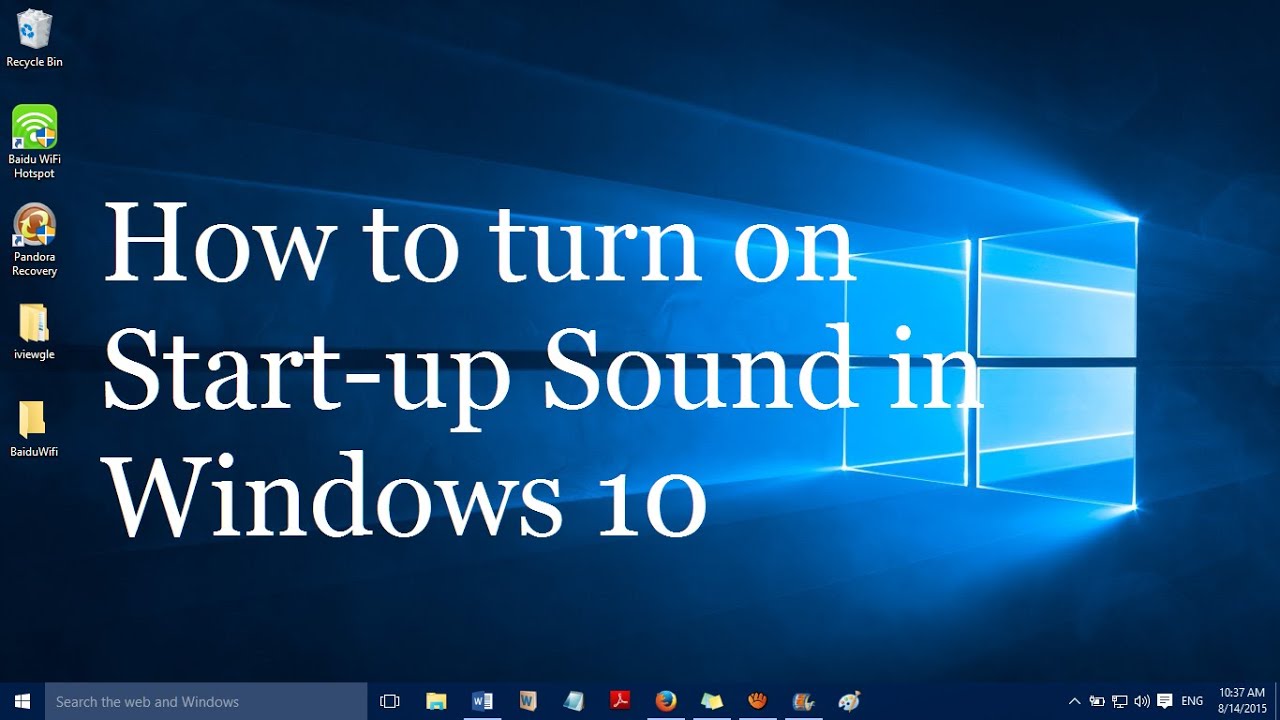Open File Explorer from the taskbar
1280x720 pixels.
[436, 701]
